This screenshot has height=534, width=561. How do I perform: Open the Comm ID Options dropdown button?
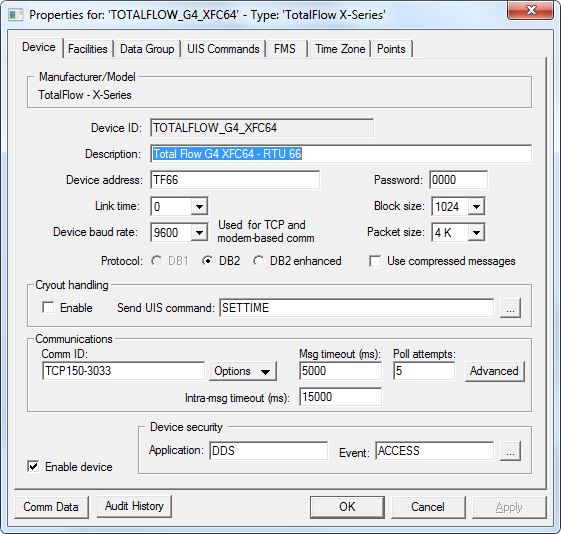pos(243,371)
